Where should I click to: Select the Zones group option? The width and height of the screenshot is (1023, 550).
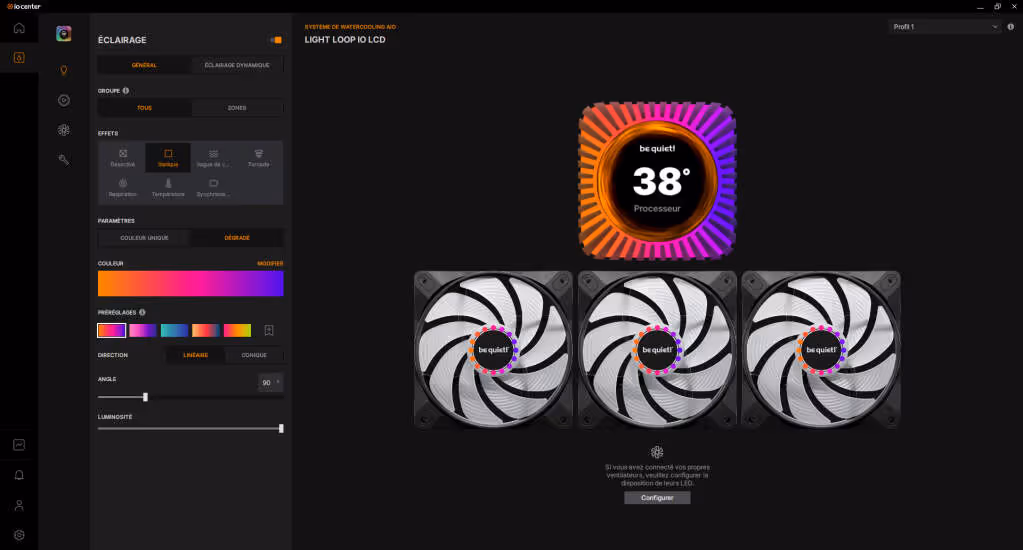click(x=237, y=108)
